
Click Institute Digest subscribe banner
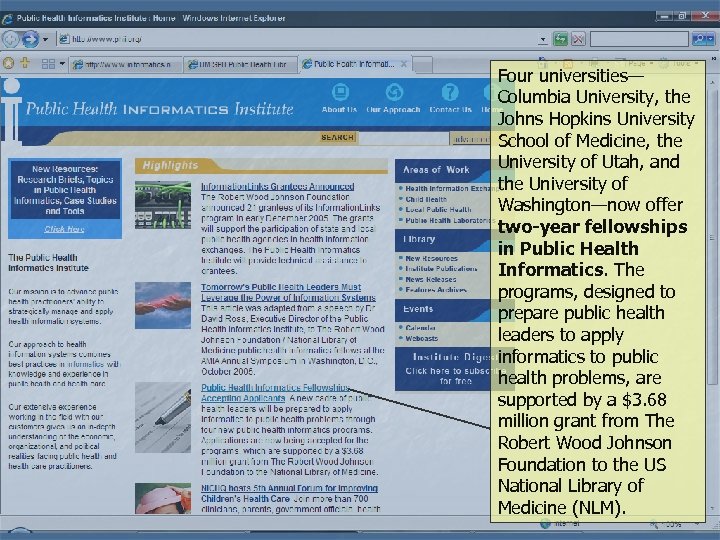(x=443, y=369)
